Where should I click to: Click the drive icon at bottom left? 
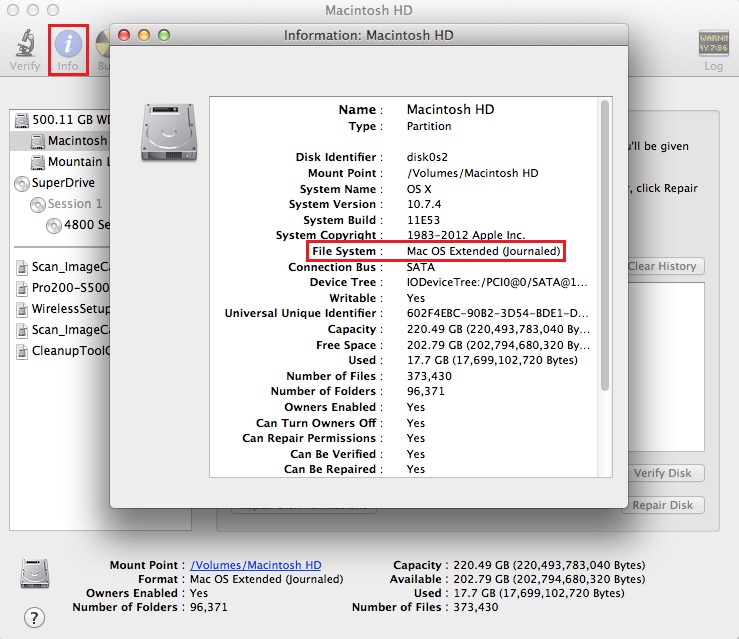coord(35,573)
